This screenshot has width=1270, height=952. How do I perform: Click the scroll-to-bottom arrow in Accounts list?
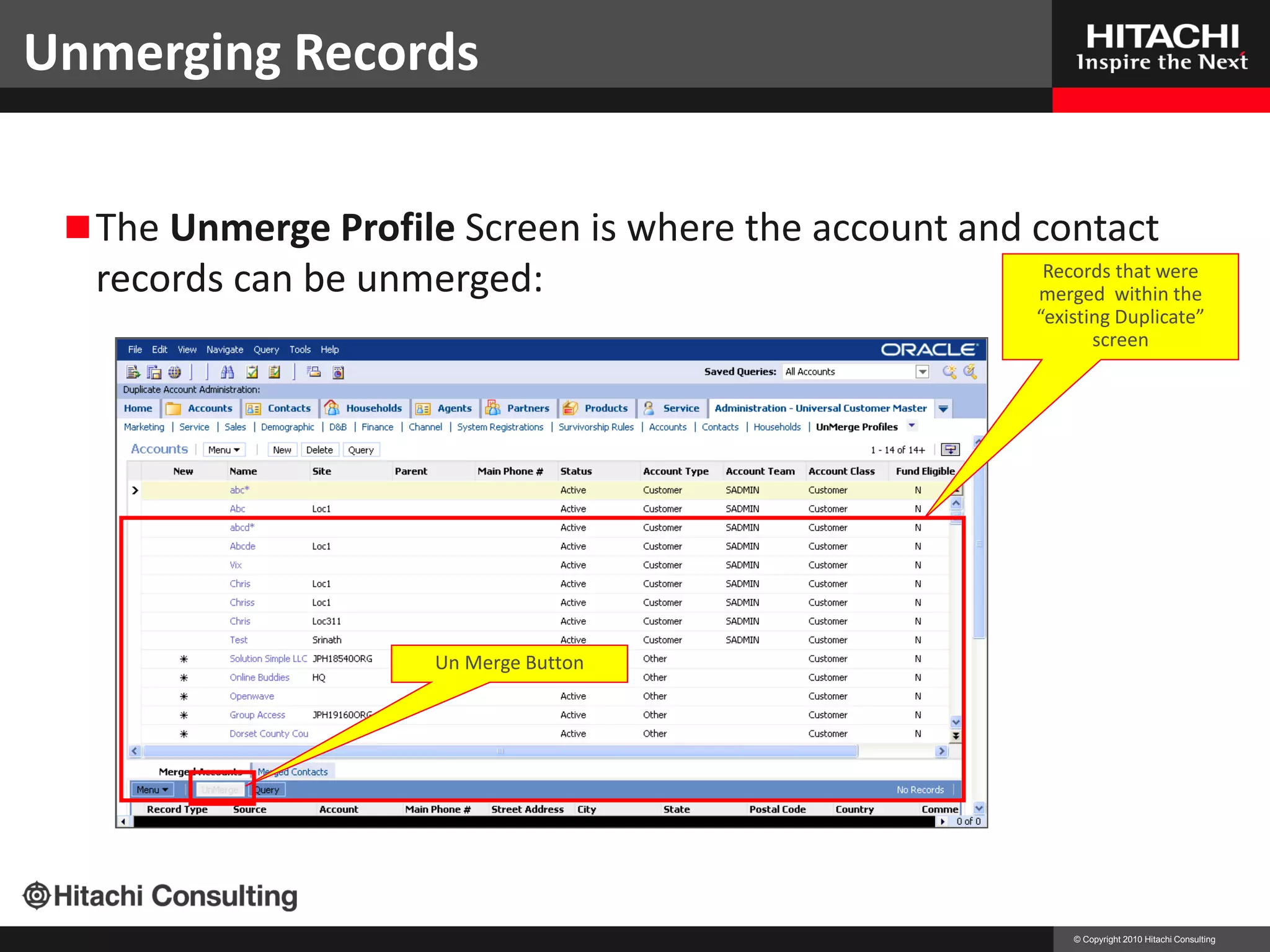pyautogui.click(x=956, y=736)
